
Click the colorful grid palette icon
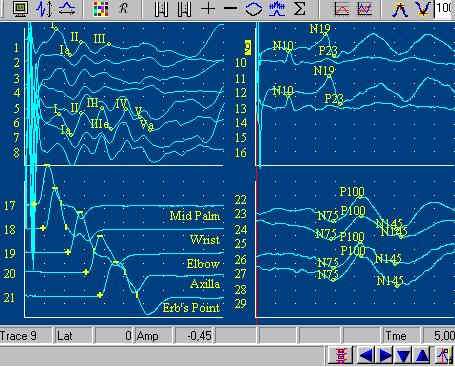[x=101, y=9]
